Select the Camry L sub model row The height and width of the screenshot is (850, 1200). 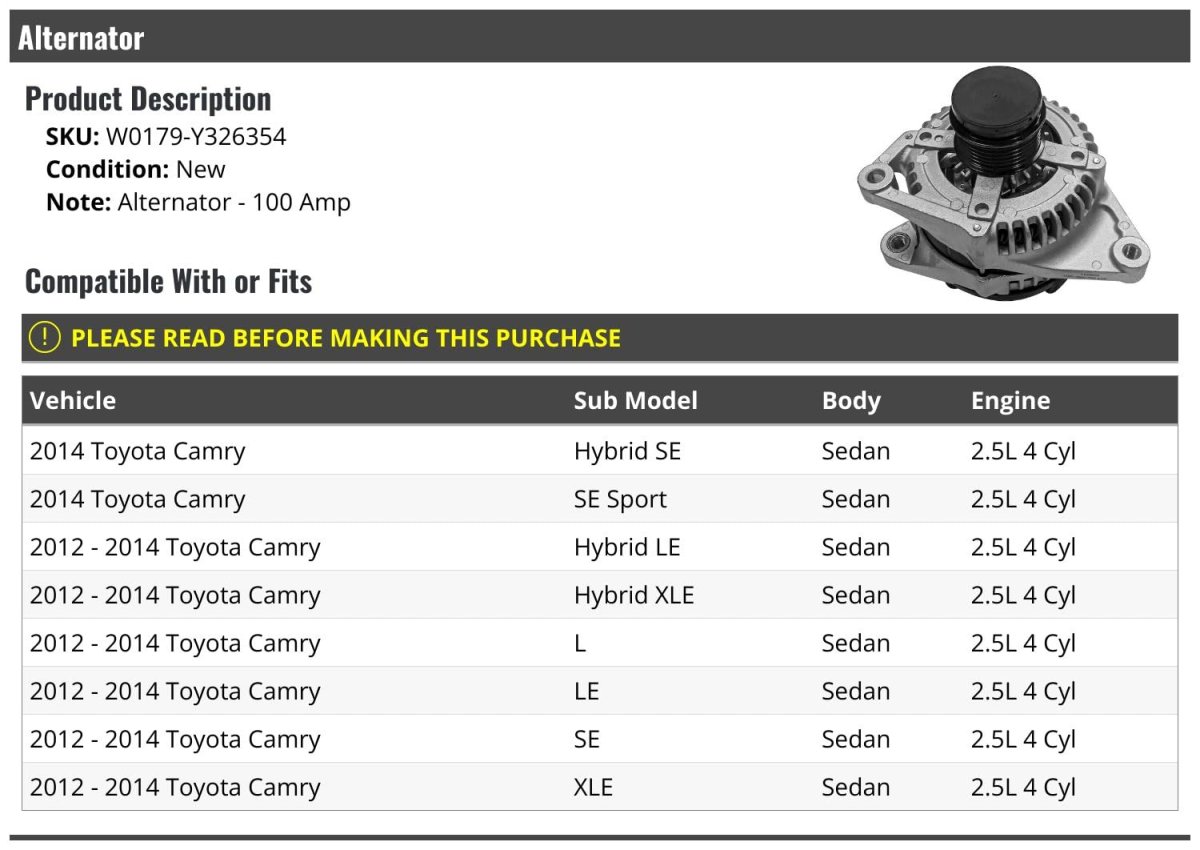[x=580, y=643]
